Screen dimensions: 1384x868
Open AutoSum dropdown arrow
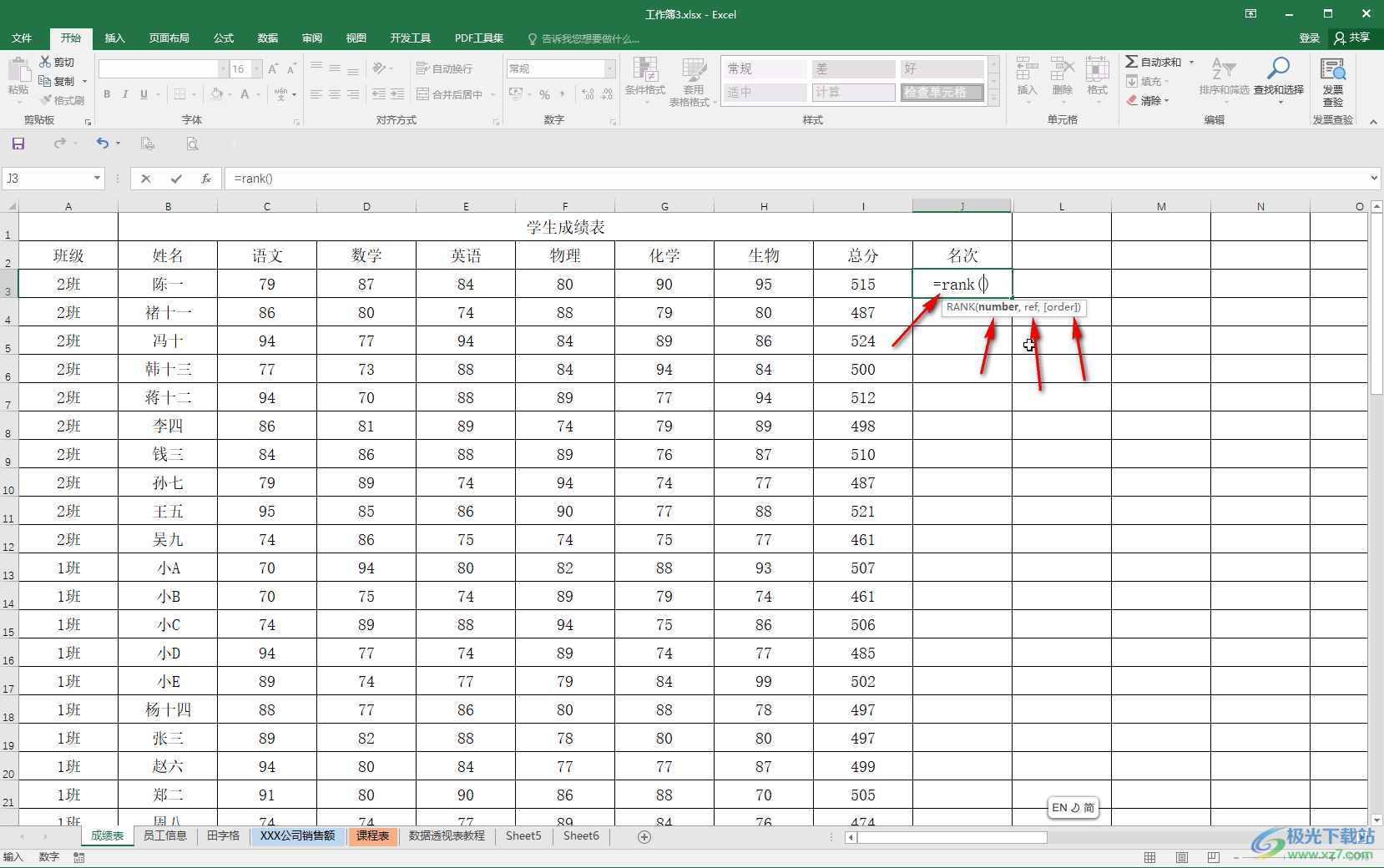coord(1191,62)
